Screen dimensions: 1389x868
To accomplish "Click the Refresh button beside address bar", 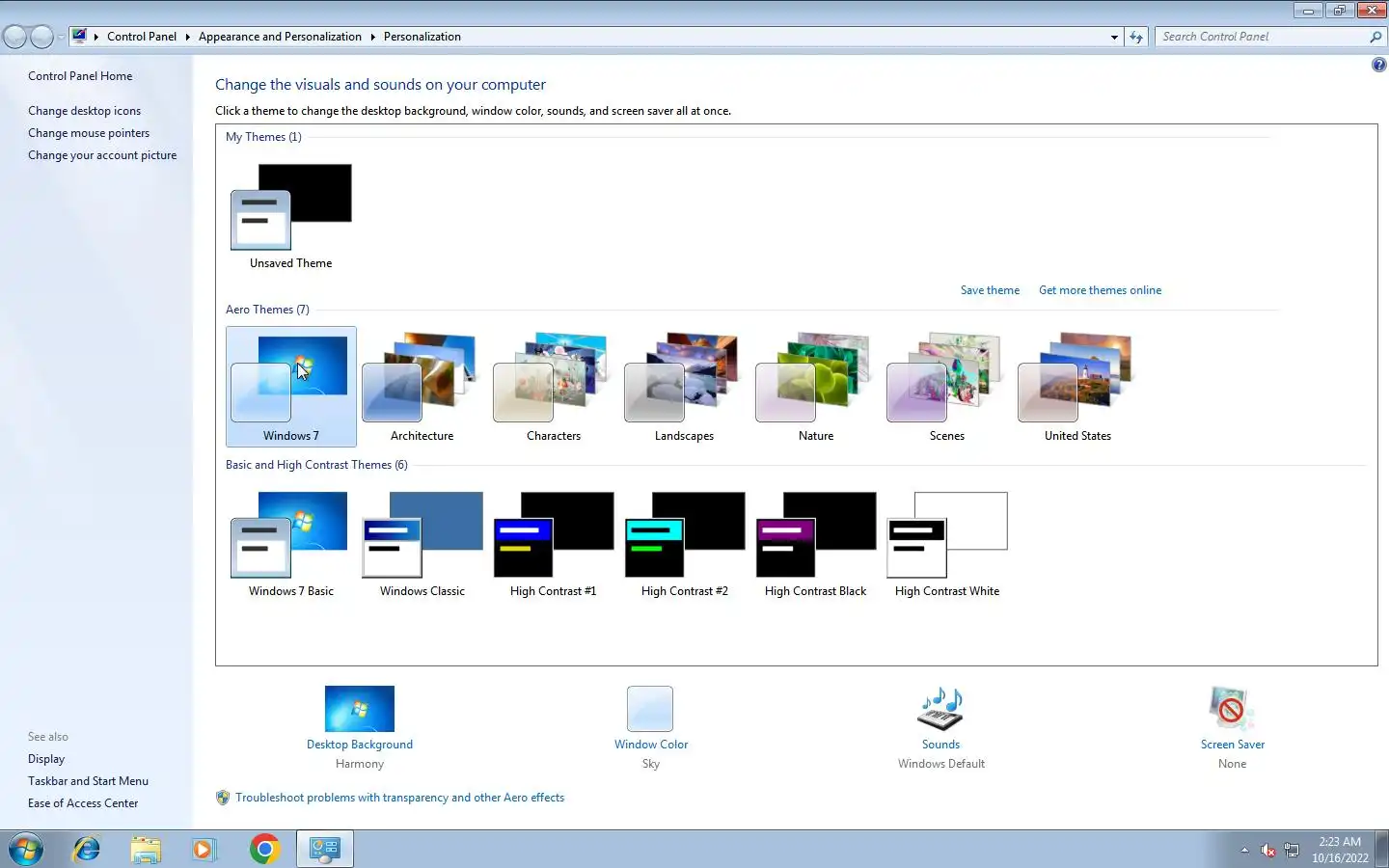I will click(x=1136, y=37).
